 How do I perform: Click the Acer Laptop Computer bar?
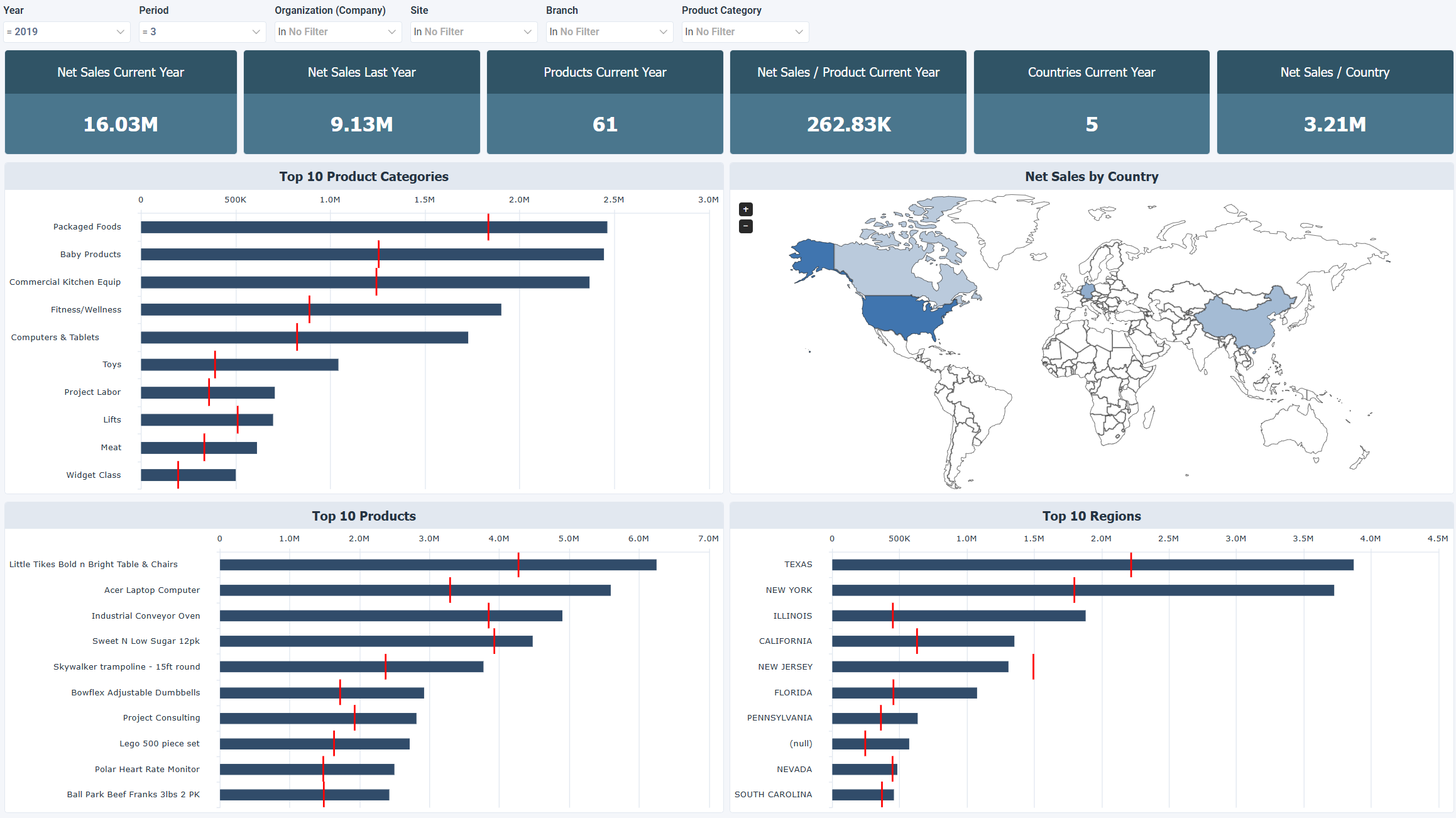pyautogui.click(x=415, y=590)
